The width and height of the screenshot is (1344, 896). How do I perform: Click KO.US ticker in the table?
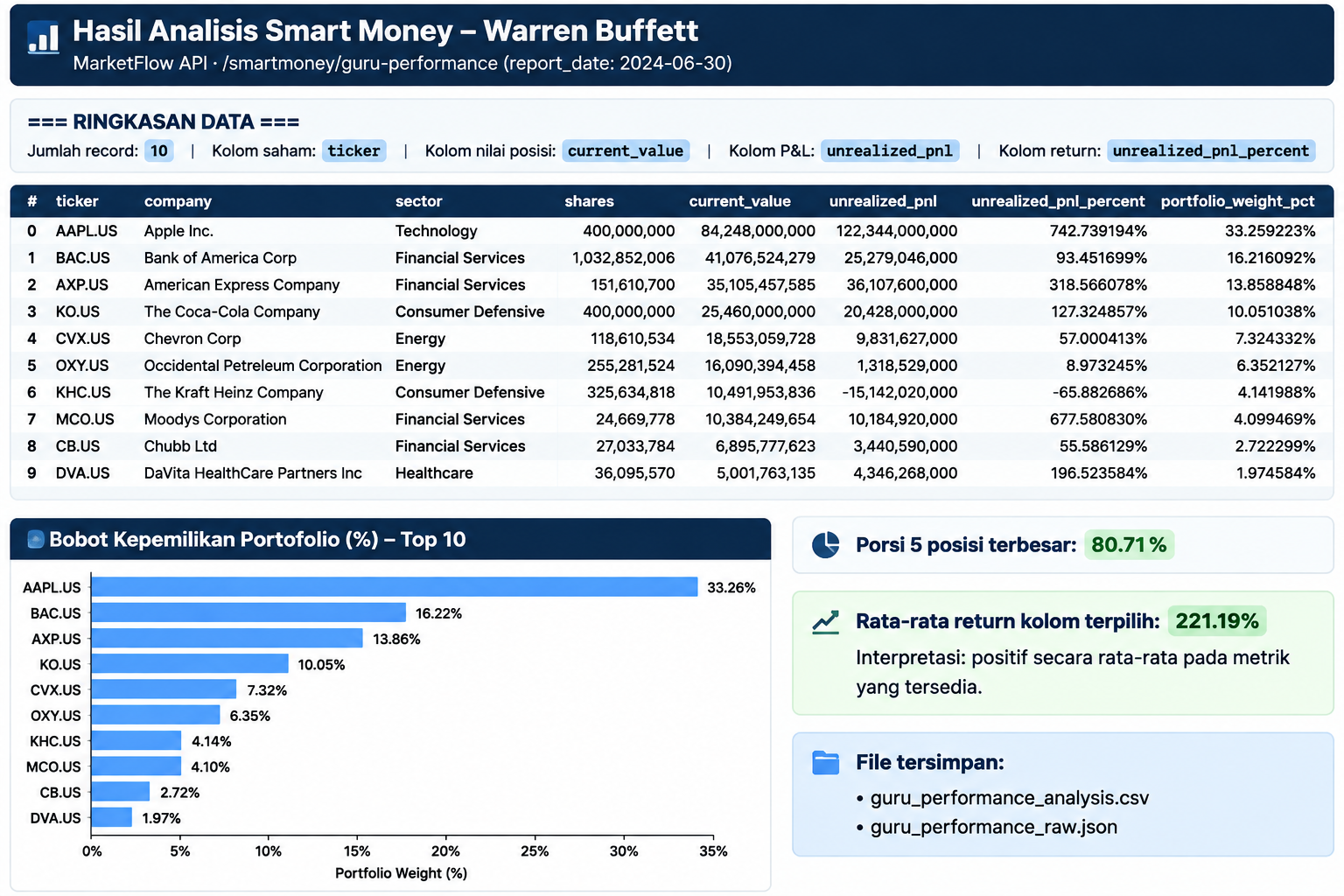pyautogui.click(x=78, y=312)
